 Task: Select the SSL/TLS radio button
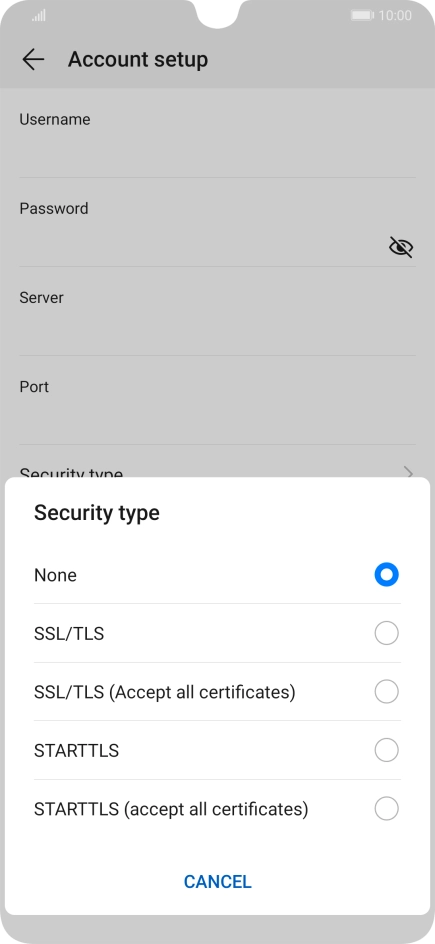click(x=386, y=633)
